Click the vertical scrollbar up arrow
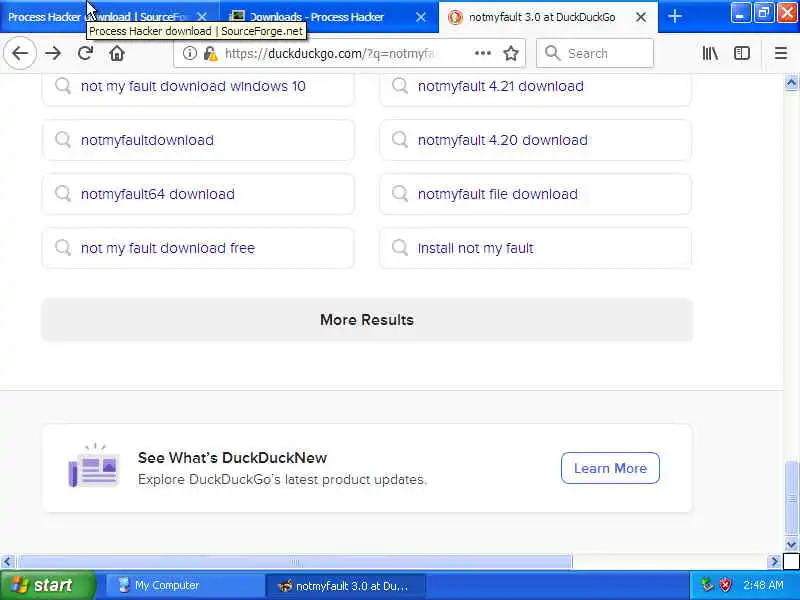This screenshot has width=800, height=600. pyautogui.click(x=791, y=83)
